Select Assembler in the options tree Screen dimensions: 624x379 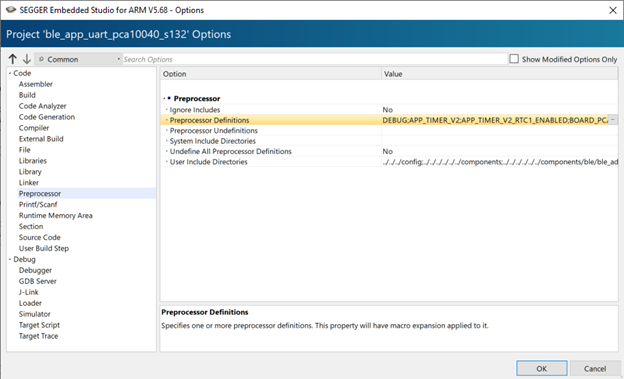pos(36,84)
